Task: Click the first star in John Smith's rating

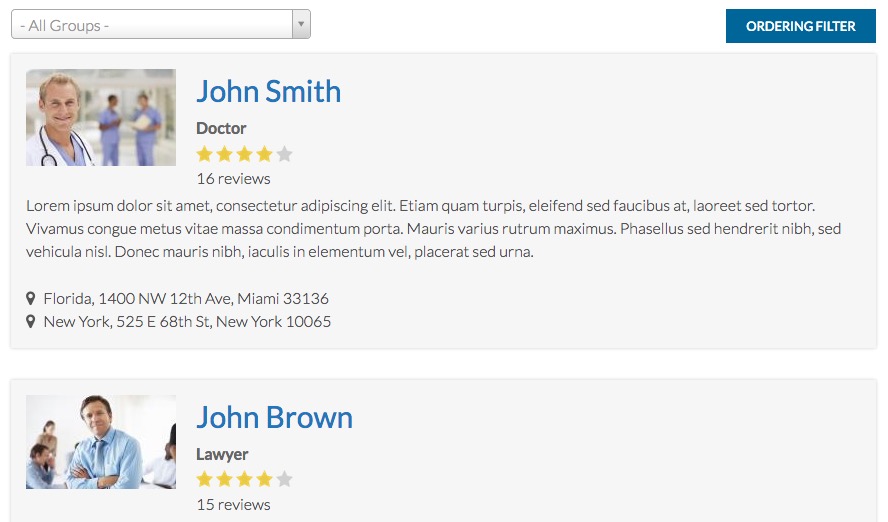Action: pyautogui.click(x=205, y=154)
